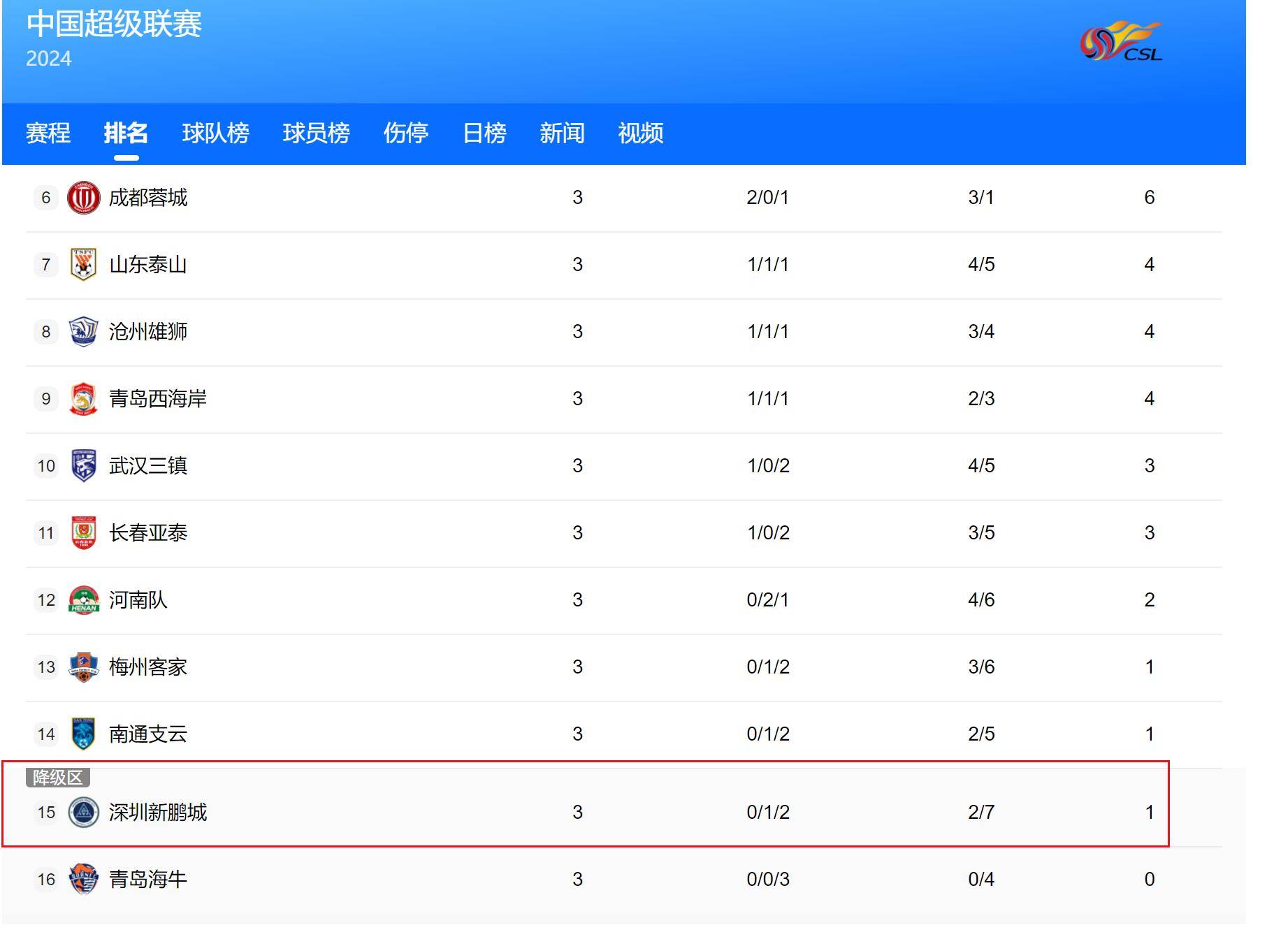Click 河南队 points 2

point(1150,600)
